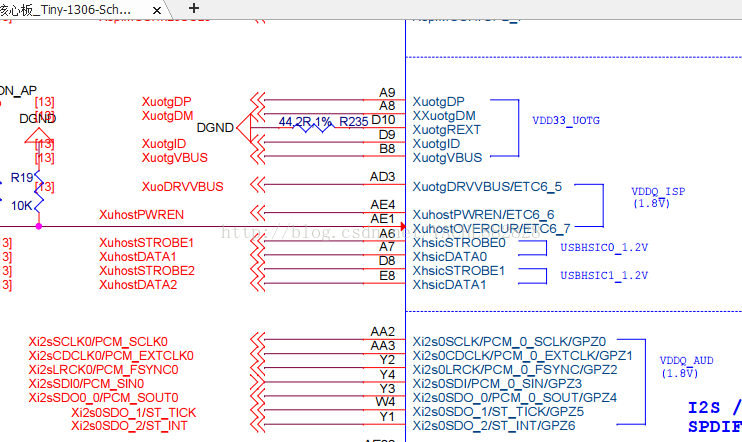Image resolution: width=742 pixels, height=442 pixels.
Task: Select the XhsicSTROBE1 pin name
Action: click(x=459, y=271)
